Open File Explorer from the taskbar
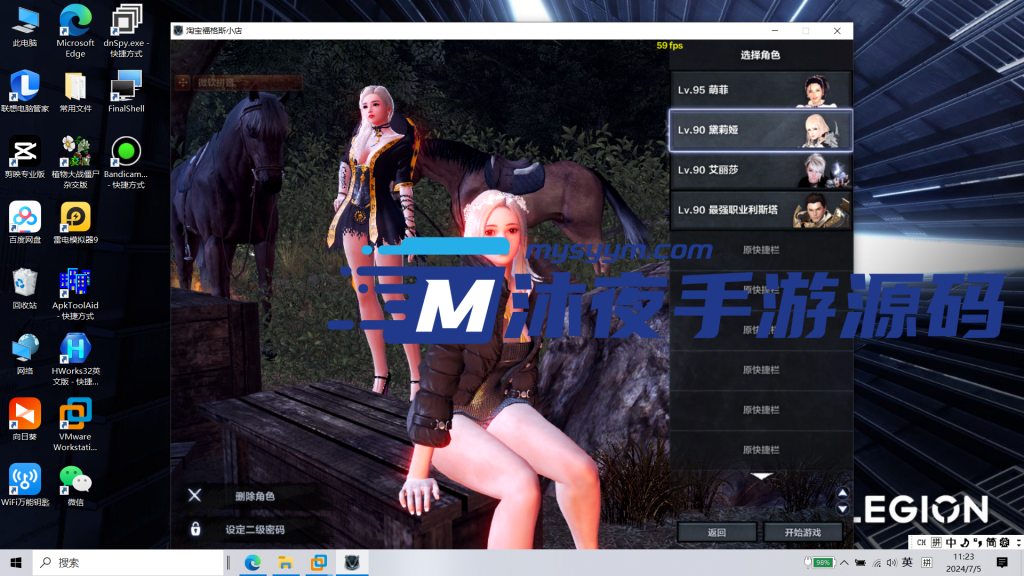Image resolution: width=1024 pixels, height=576 pixels. [x=285, y=563]
